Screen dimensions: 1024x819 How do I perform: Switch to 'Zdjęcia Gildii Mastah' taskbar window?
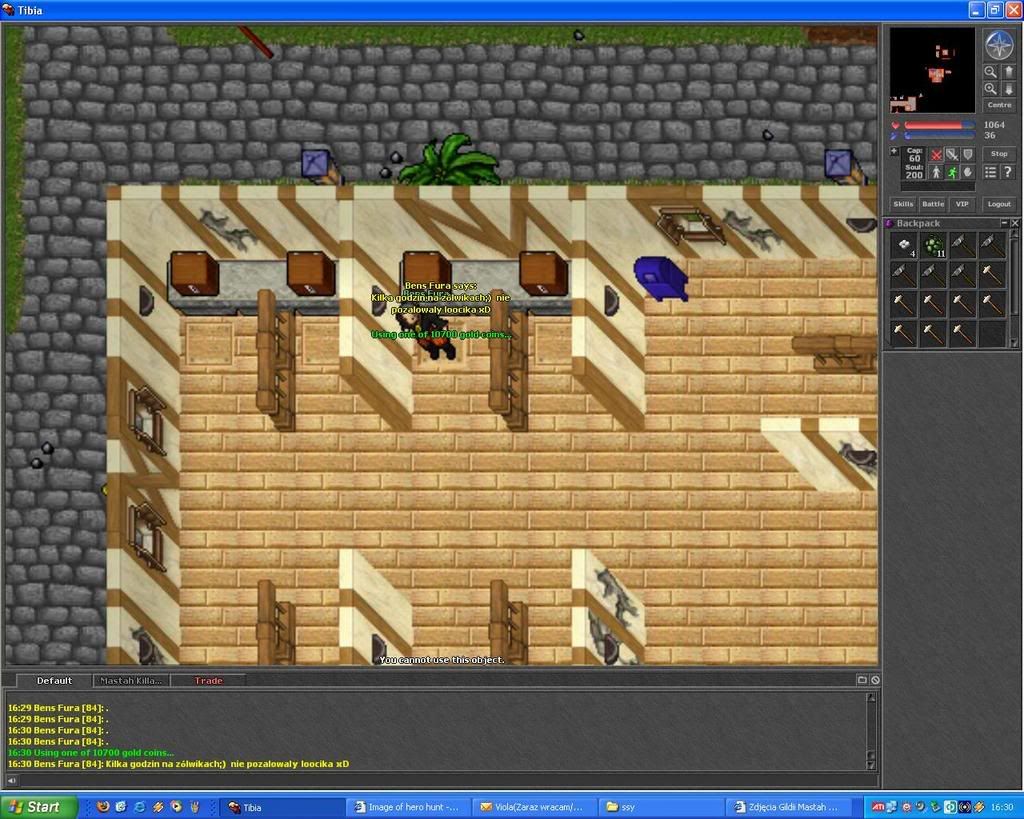coord(789,807)
